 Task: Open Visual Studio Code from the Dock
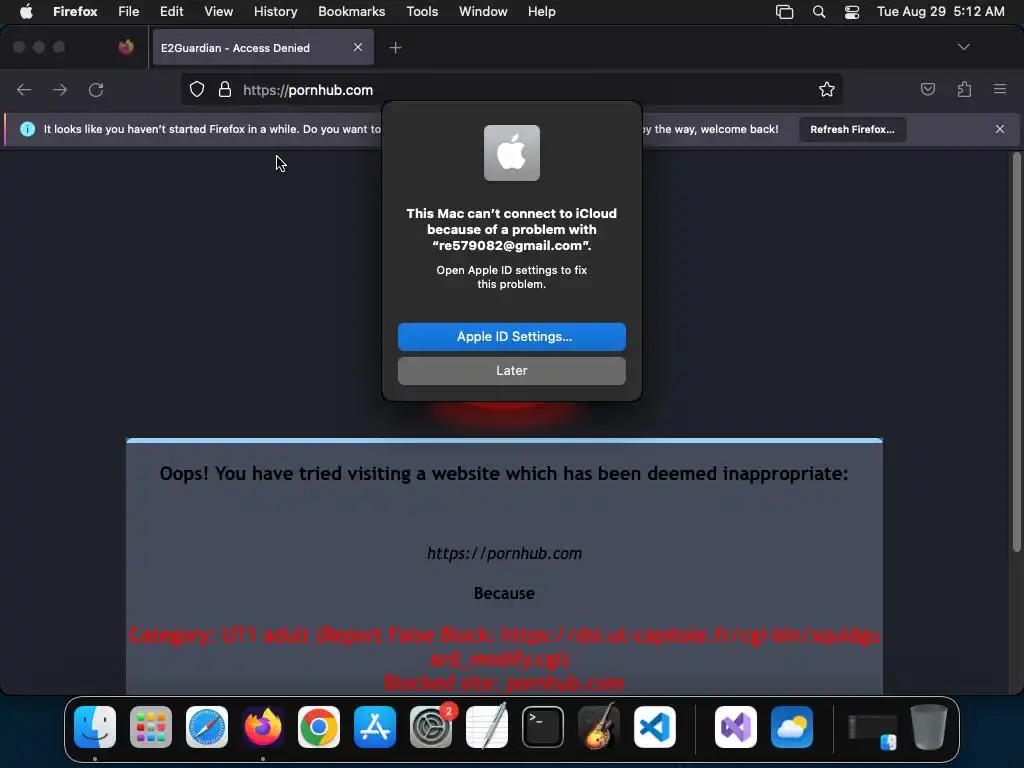click(x=655, y=727)
